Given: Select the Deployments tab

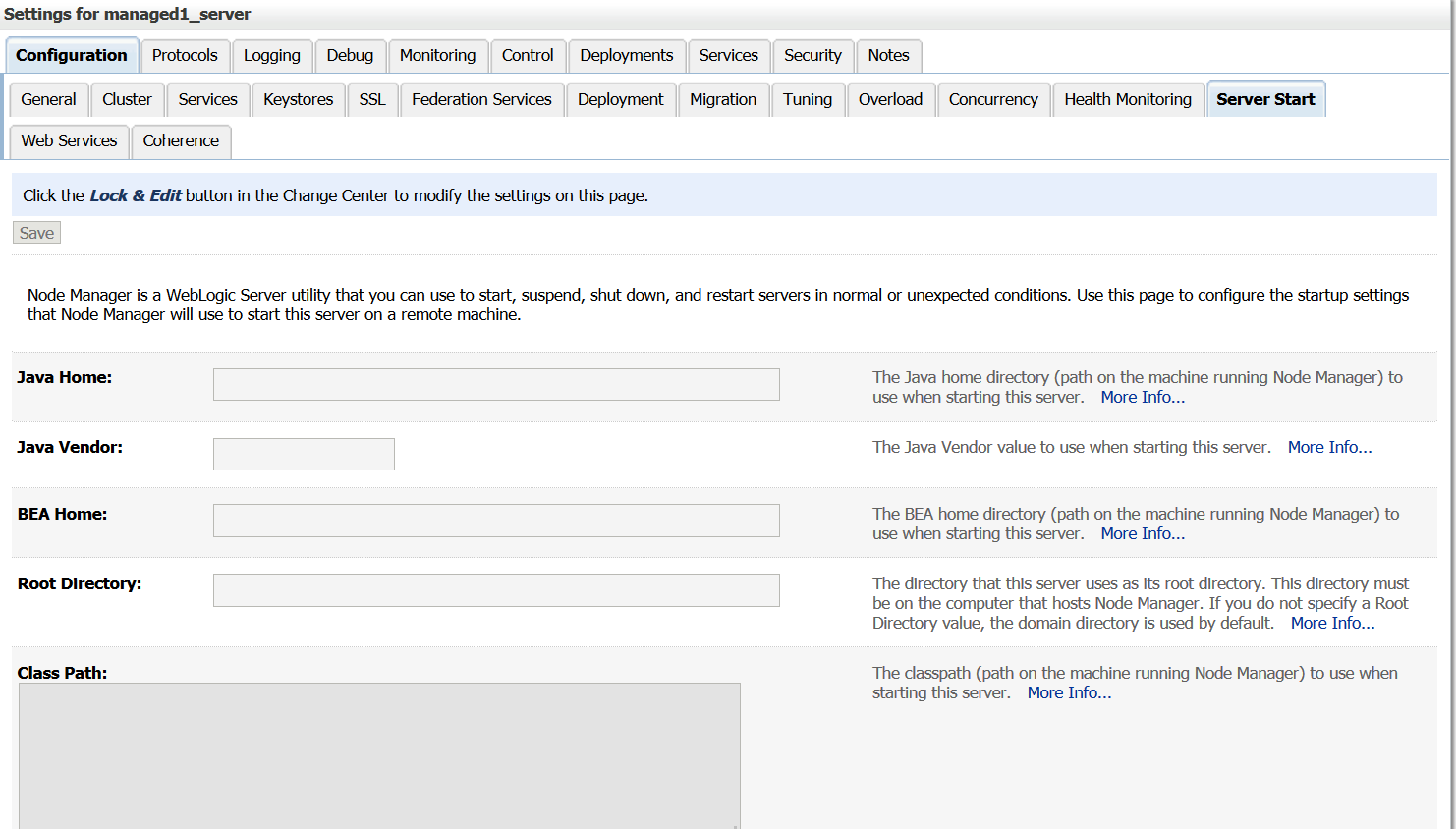Looking at the screenshot, I should [626, 56].
